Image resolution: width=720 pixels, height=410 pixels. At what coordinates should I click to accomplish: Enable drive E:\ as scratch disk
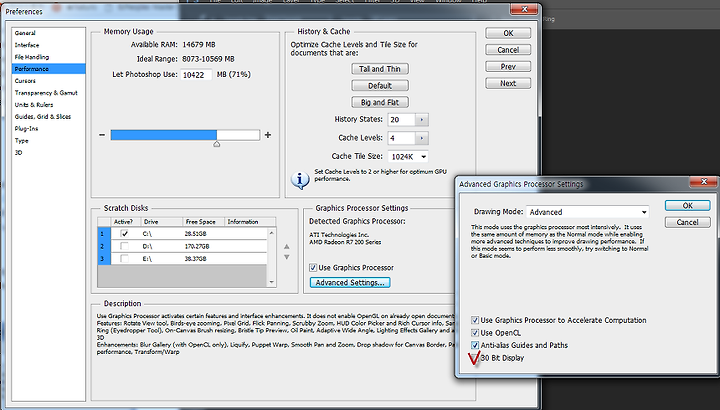[124, 258]
